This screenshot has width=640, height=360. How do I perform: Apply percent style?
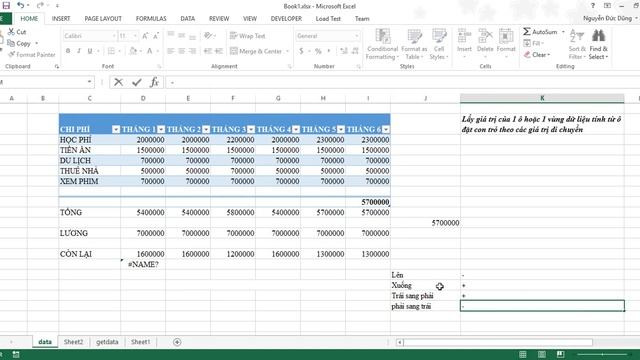318,51
